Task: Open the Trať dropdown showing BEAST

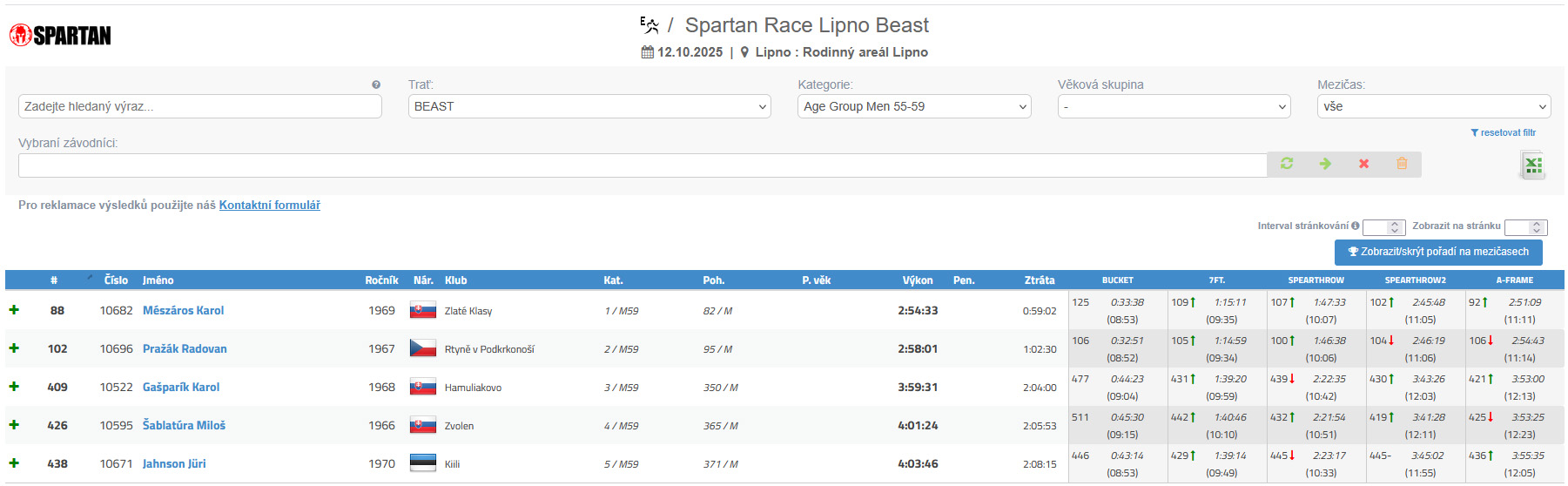Action: coord(589,106)
